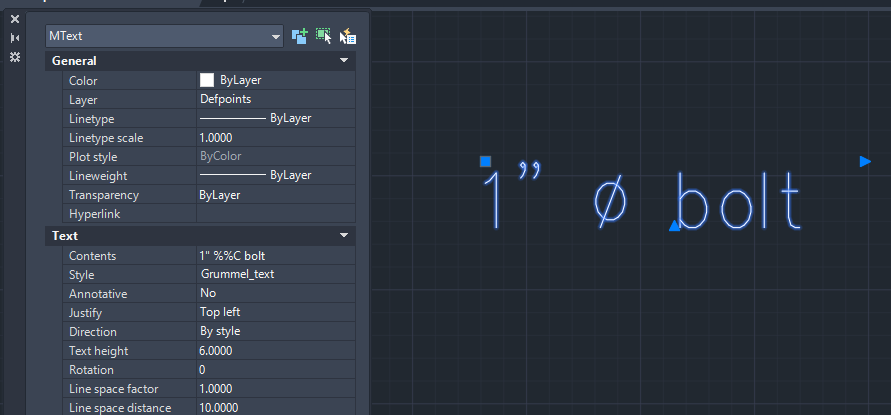Edit the Line space factor 1.0000

[x=276, y=389]
